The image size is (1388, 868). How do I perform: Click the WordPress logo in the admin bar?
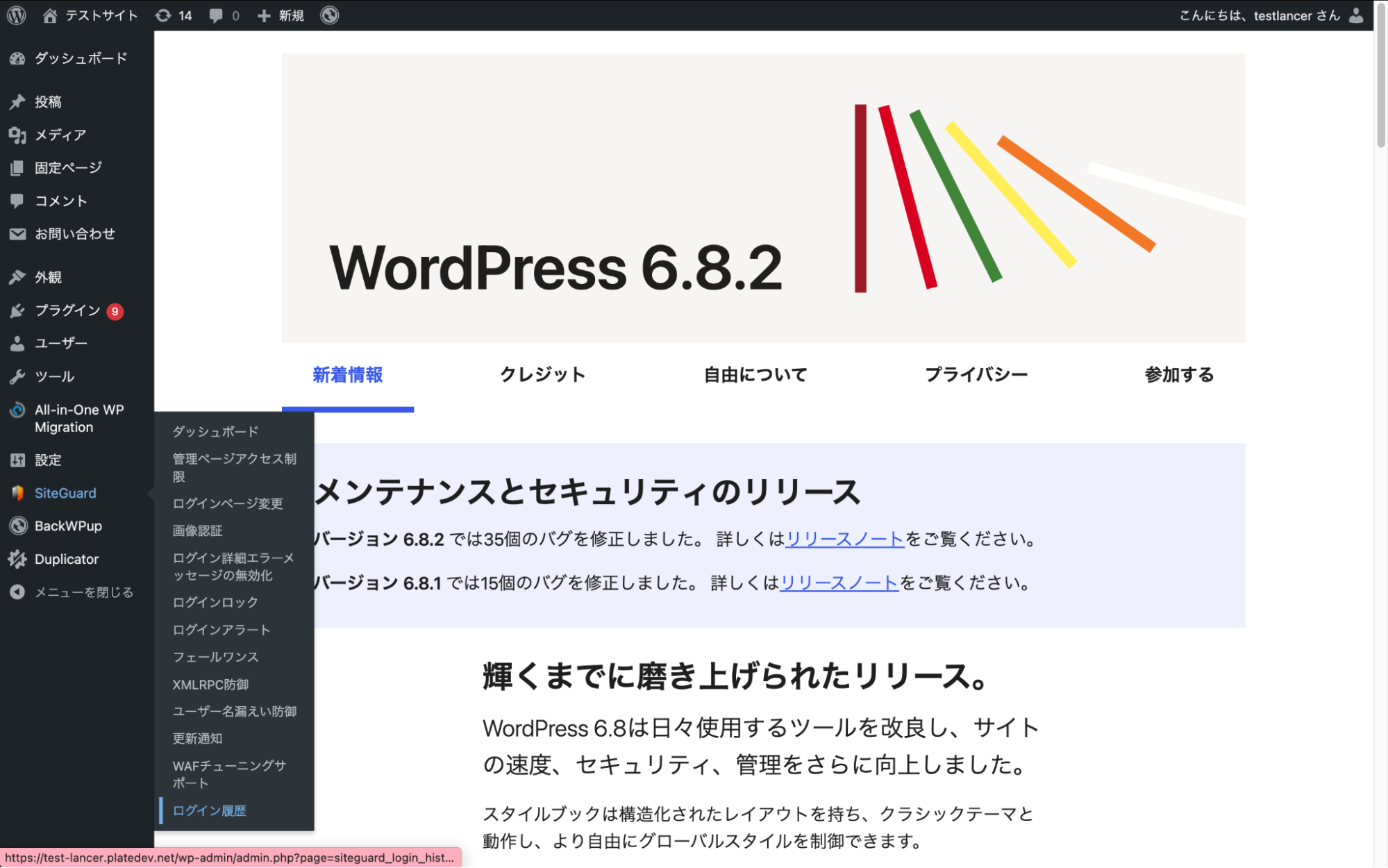point(16,15)
